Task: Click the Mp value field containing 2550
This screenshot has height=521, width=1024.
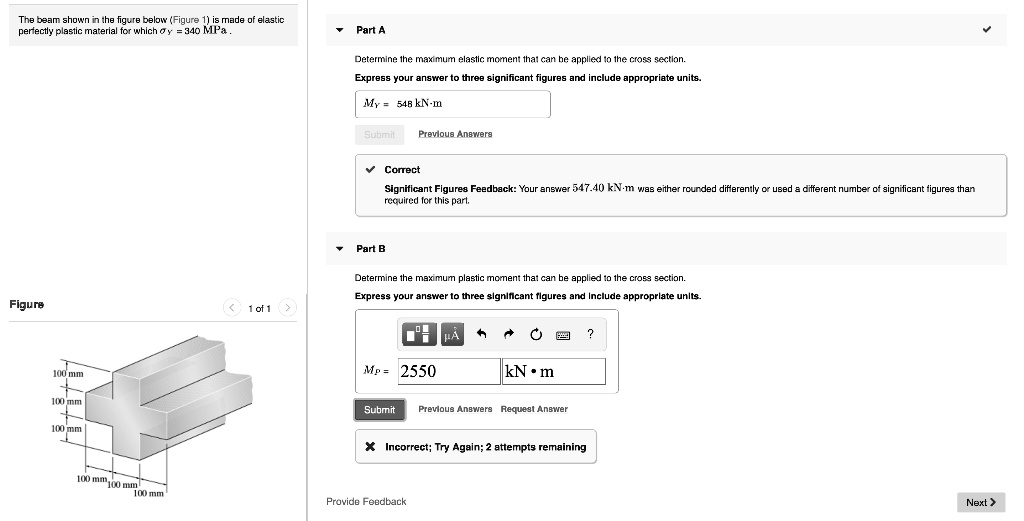Action: (449, 372)
